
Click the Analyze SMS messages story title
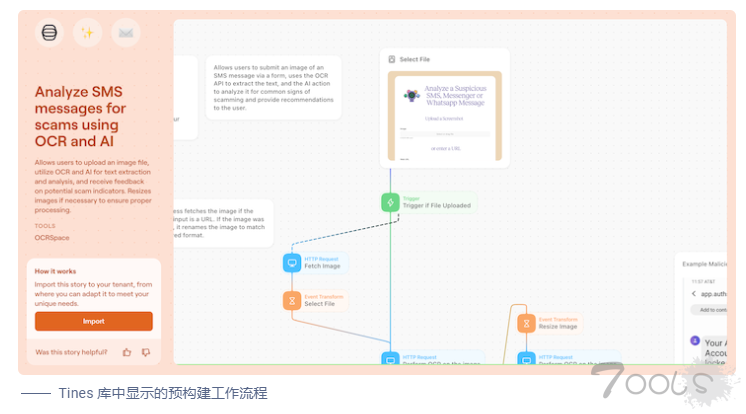[80, 116]
